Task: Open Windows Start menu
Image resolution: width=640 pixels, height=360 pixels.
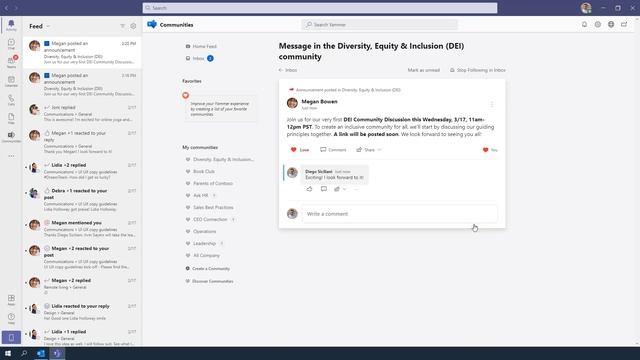Action: pos(8,353)
